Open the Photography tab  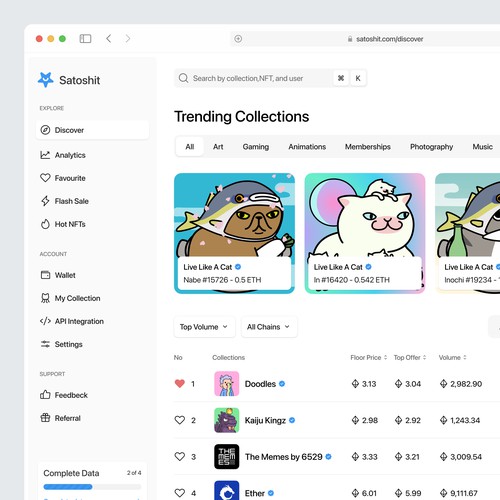pos(431,147)
